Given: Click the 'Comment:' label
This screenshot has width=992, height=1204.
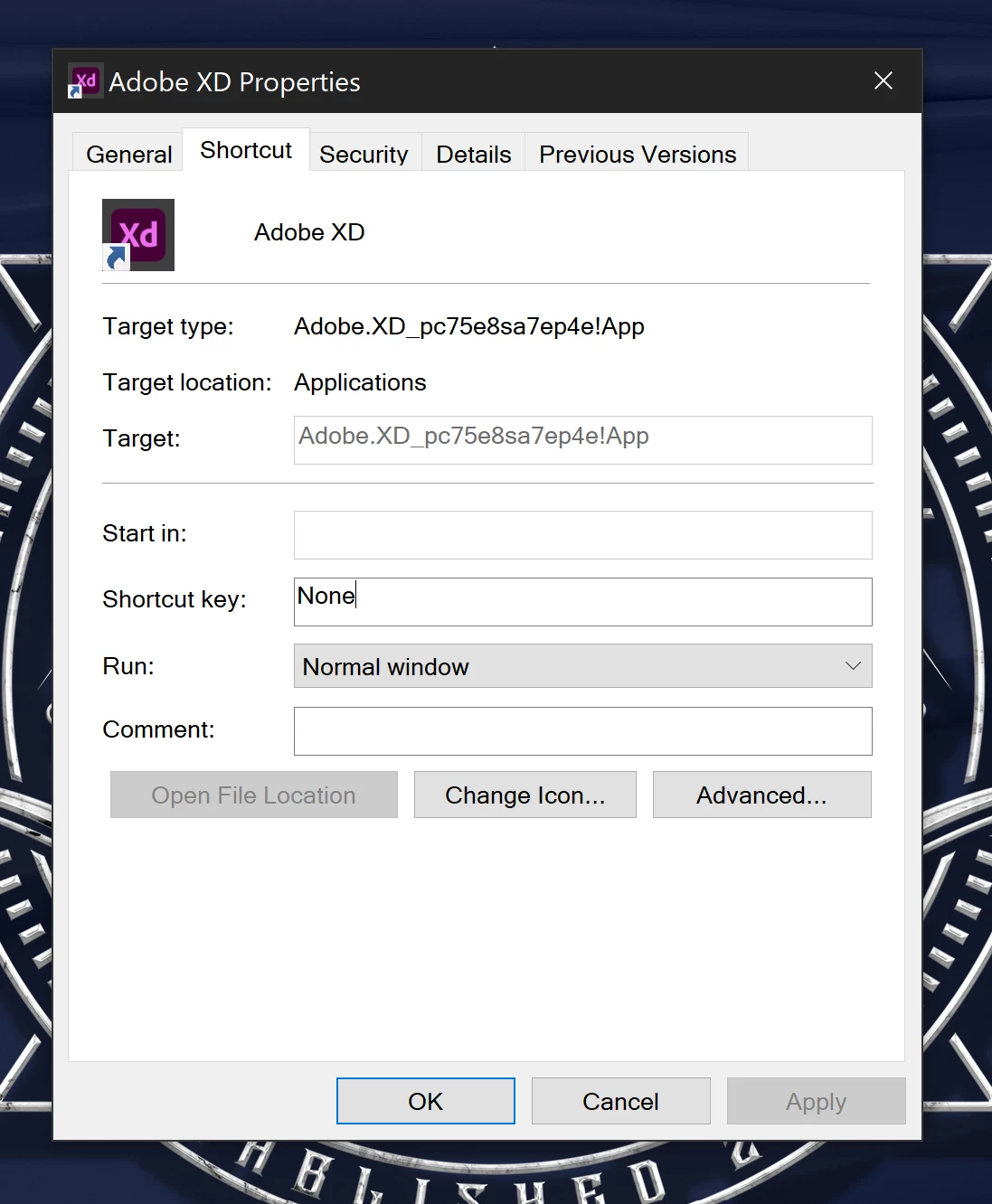Looking at the screenshot, I should tap(158, 729).
